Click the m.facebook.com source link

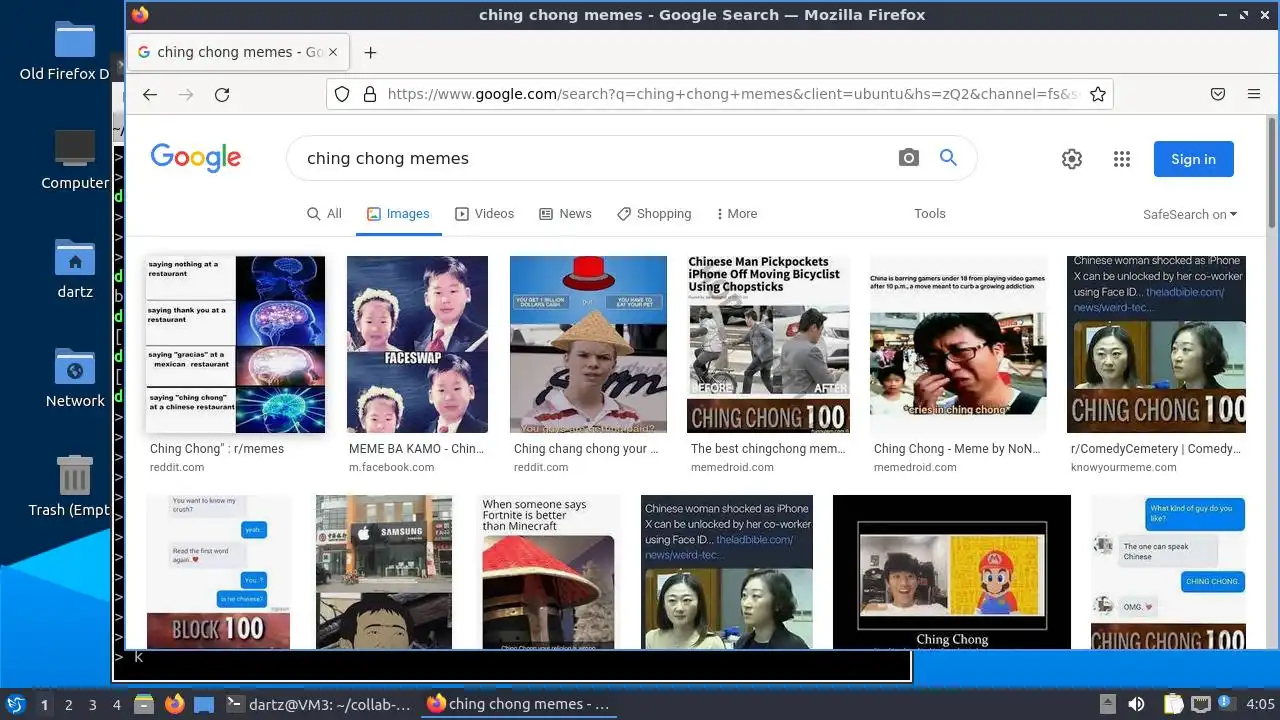pyautogui.click(x=391, y=467)
